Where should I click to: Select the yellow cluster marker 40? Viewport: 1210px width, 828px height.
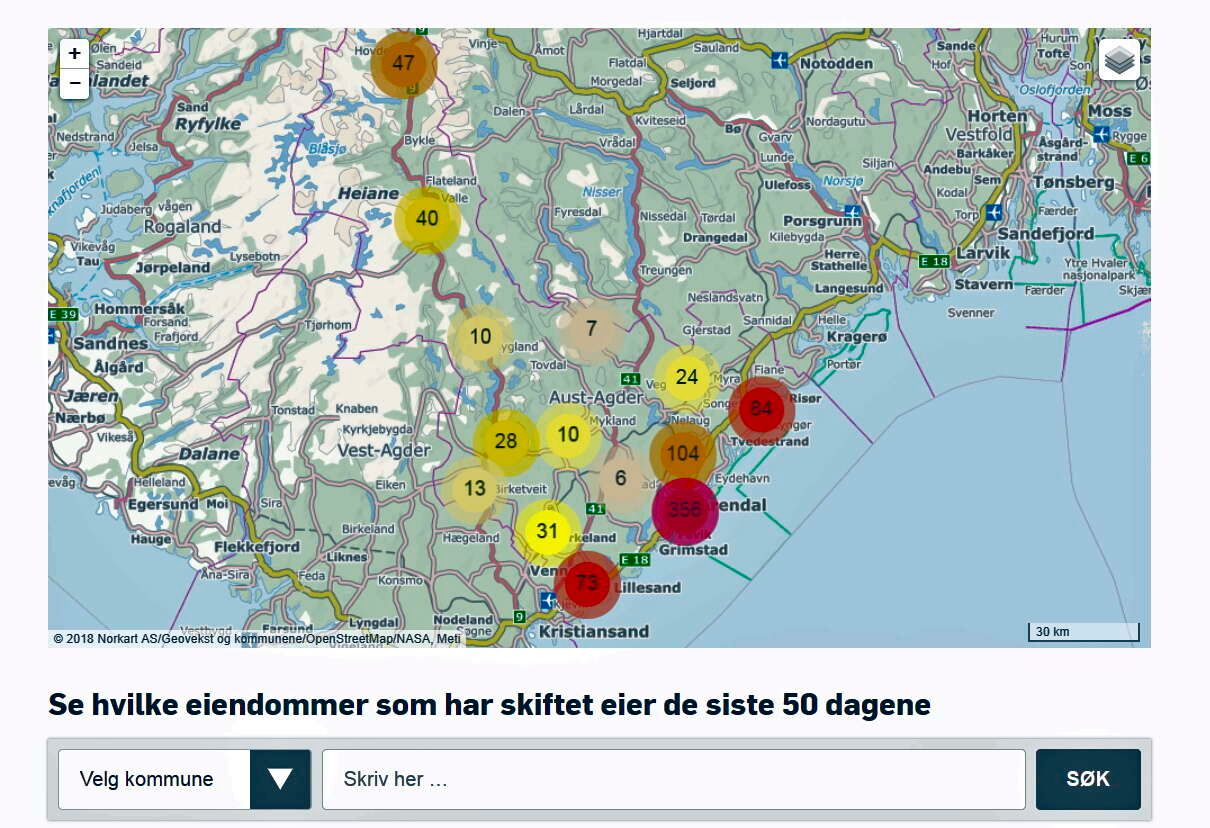point(427,219)
